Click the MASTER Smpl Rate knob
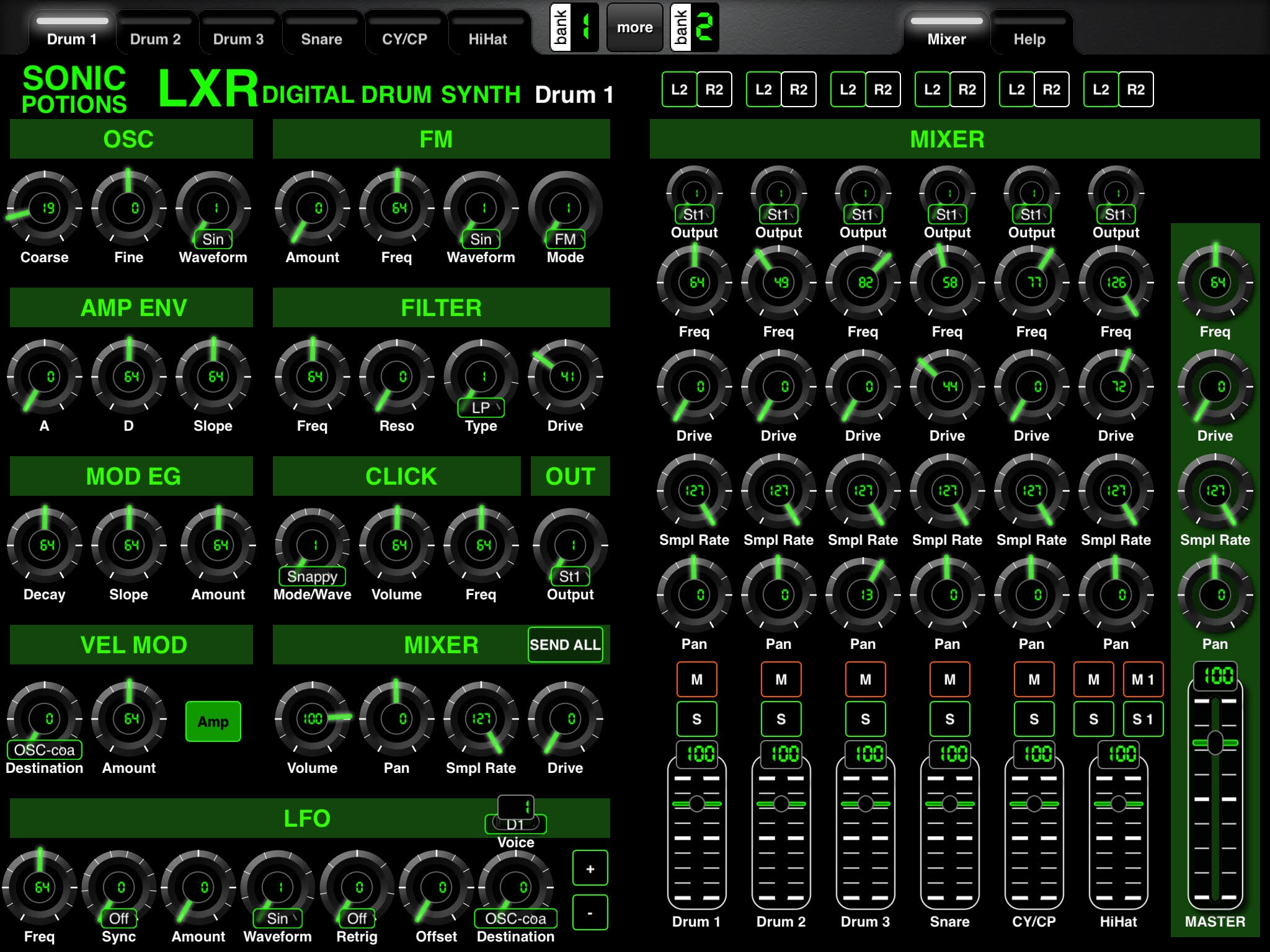Screen dimensions: 1270x952 (x=1215, y=491)
